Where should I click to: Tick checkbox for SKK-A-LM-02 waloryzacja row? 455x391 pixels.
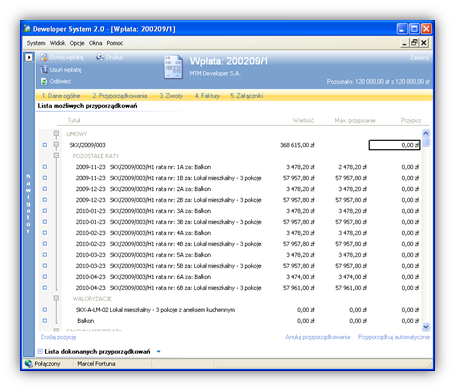[x=45, y=310]
